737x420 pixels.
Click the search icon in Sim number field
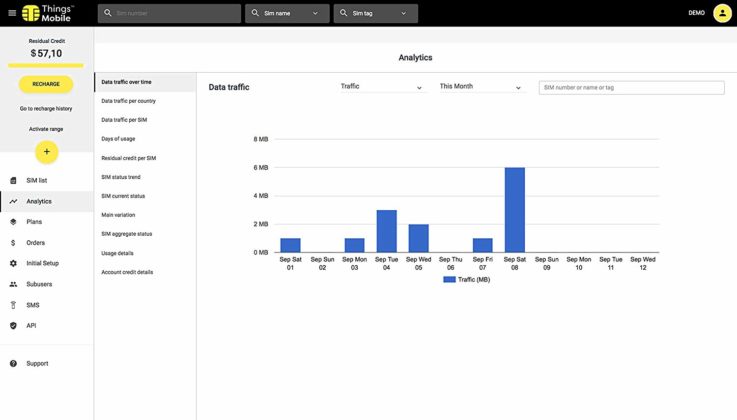coord(108,13)
